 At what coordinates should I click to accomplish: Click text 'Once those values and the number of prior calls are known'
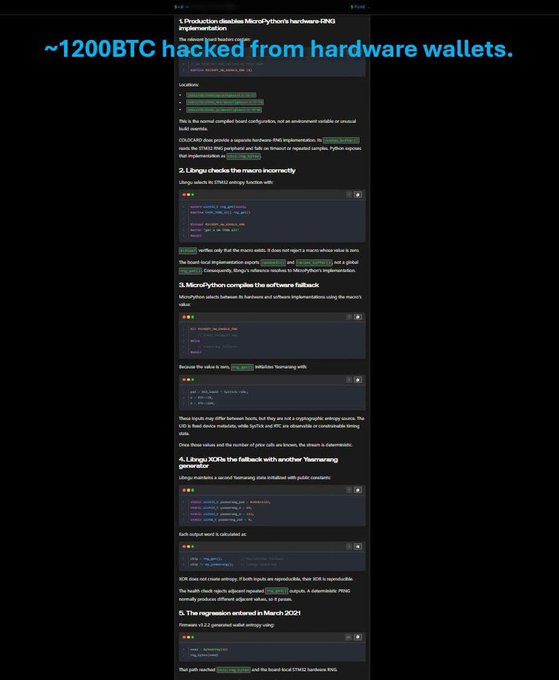[x=265, y=445]
